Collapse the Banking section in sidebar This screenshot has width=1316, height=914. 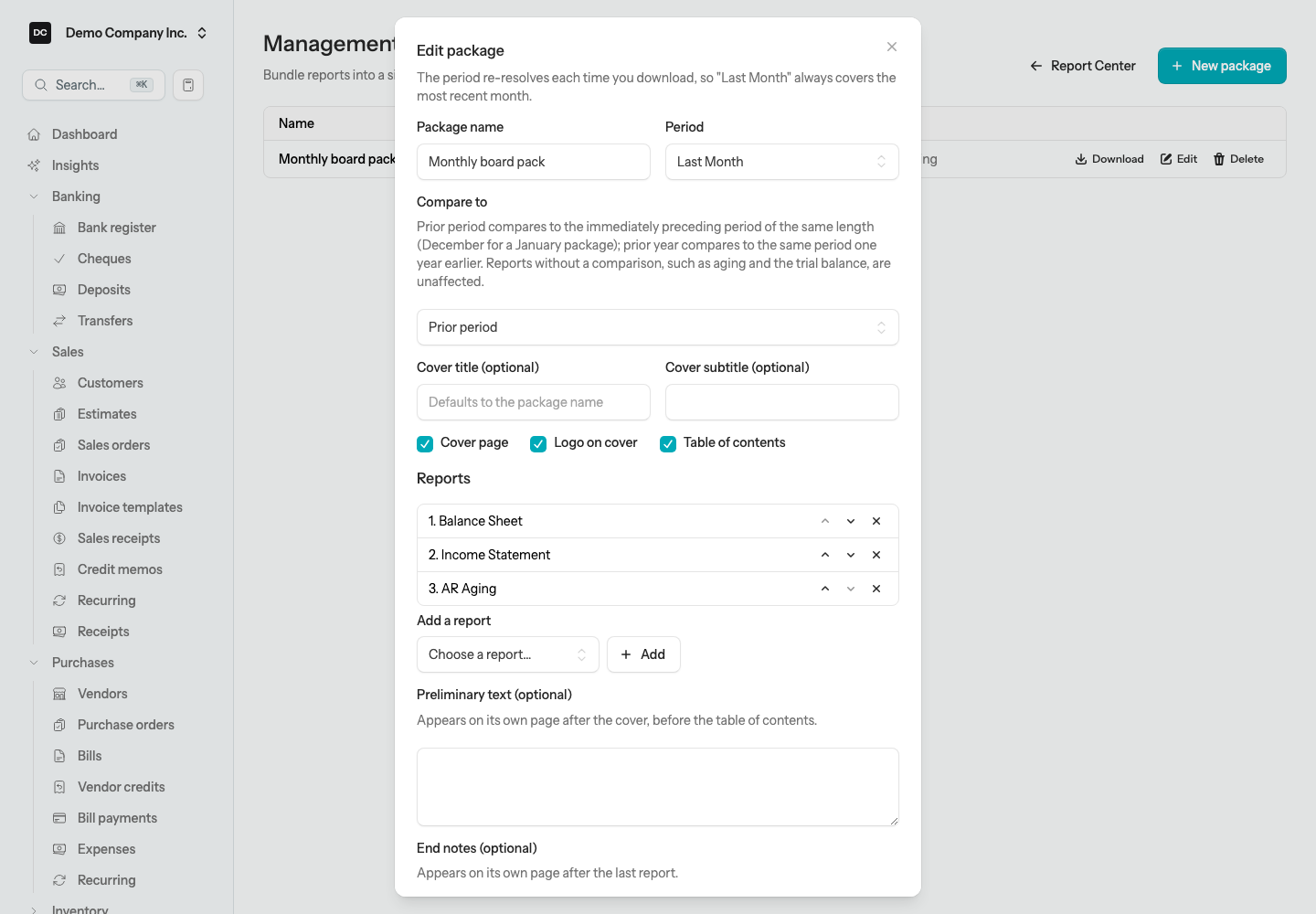(x=34, y=197)
